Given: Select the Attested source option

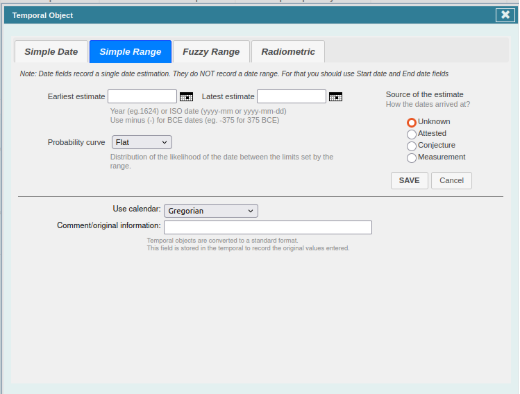Looking at the screenshot, I should pyautogui.click(x=412, y=134).
